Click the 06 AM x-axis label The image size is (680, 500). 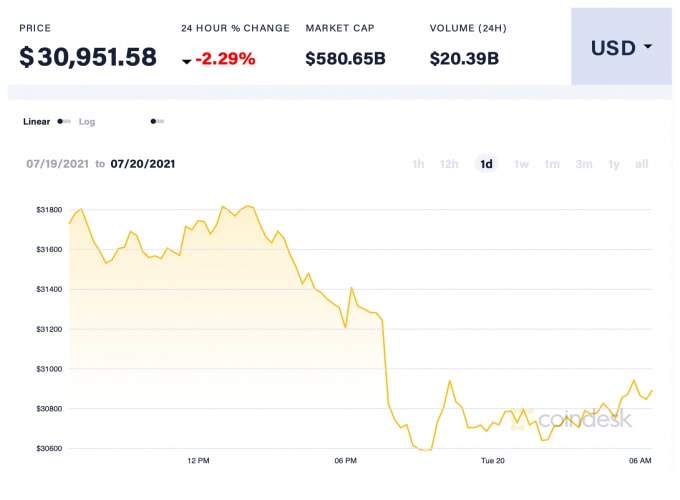(640, 461)
